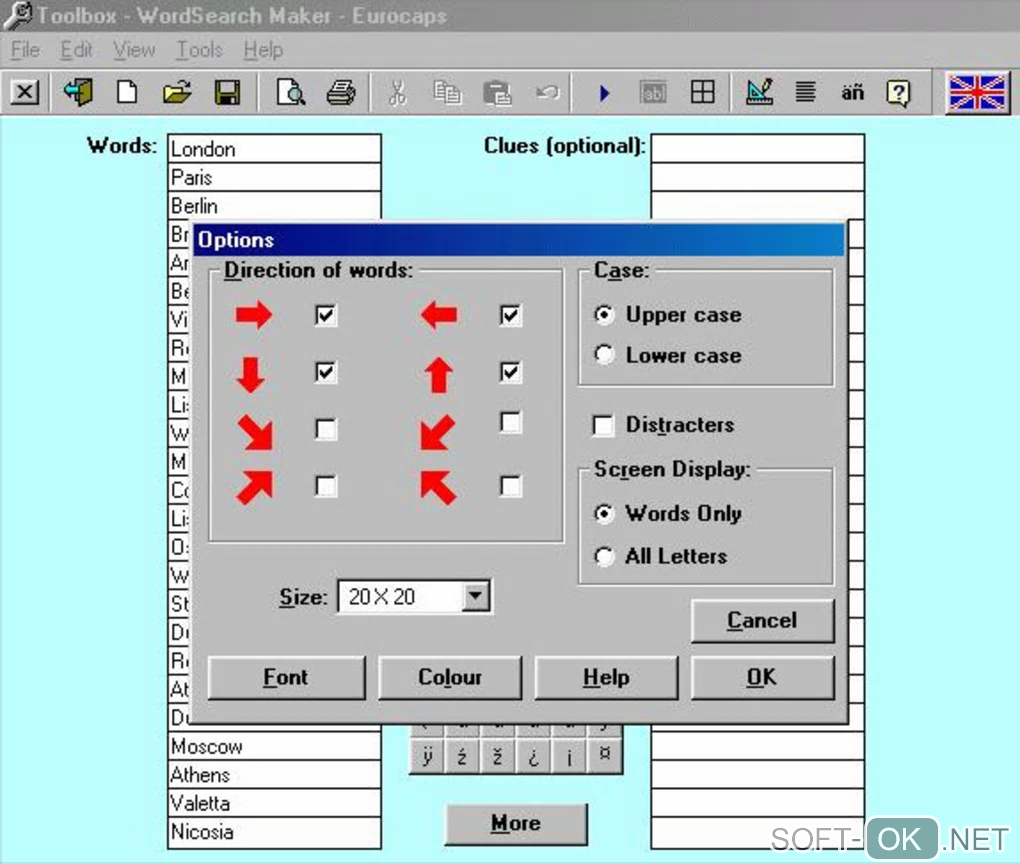The width and height of the screenshot is (1020, 864).
Task: Insert the inverted exclamation mark key
Action: click(569, 756)
